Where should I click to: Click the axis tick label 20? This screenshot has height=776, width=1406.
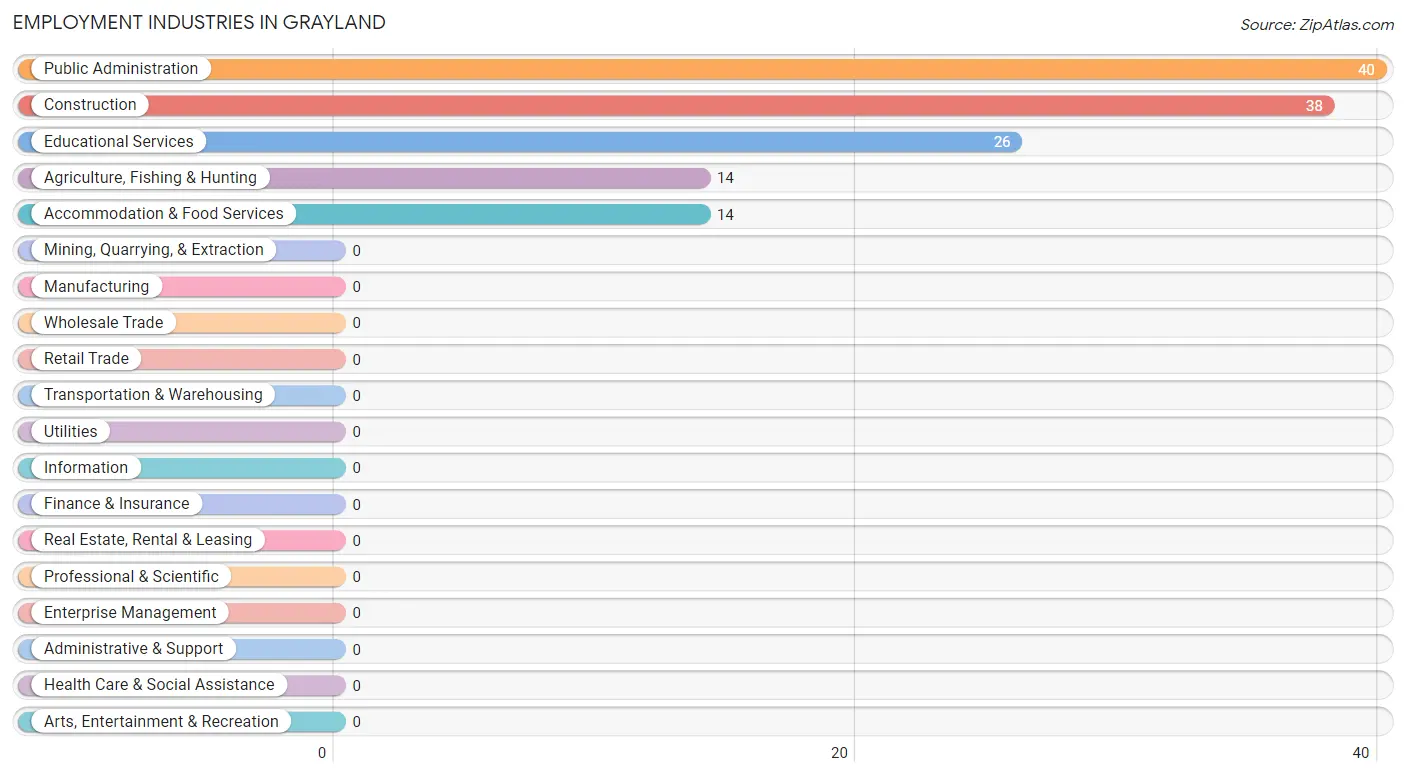(840, 753)
